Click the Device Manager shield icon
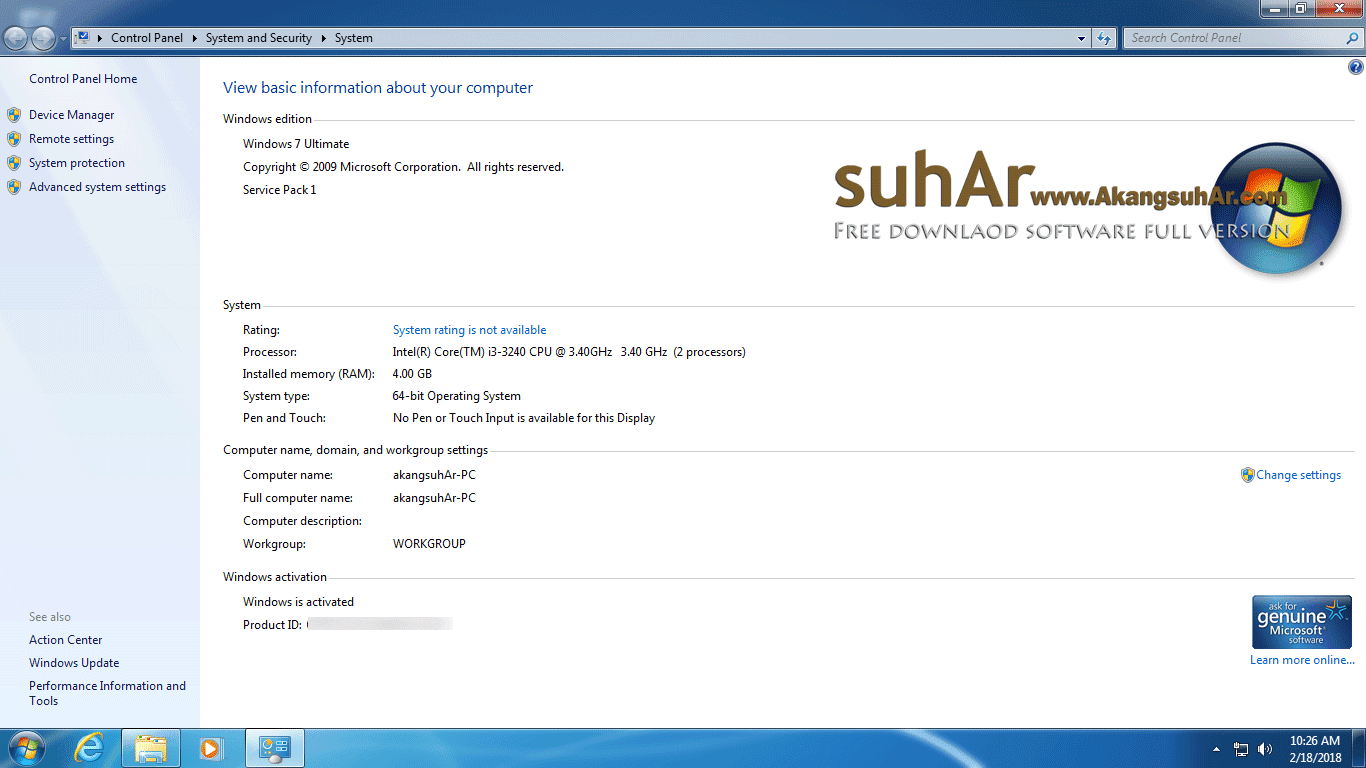This screenshot has width=1366, height=768. (x=14, y=115)
